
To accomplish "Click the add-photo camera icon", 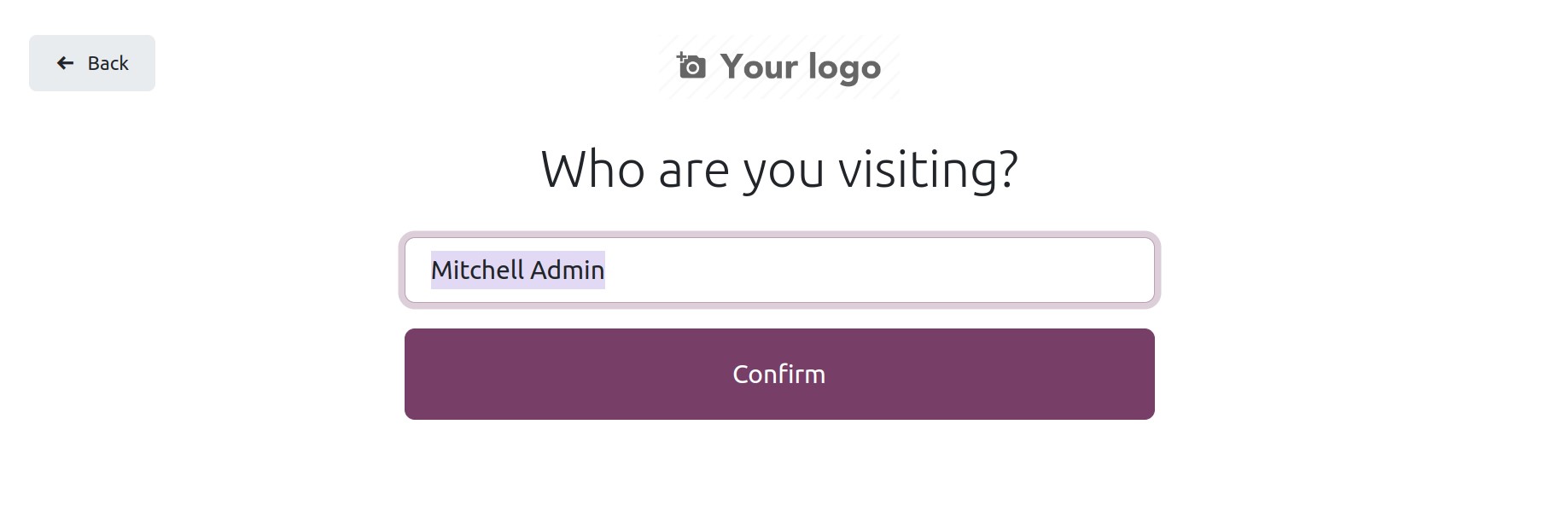I will [691, 66].
